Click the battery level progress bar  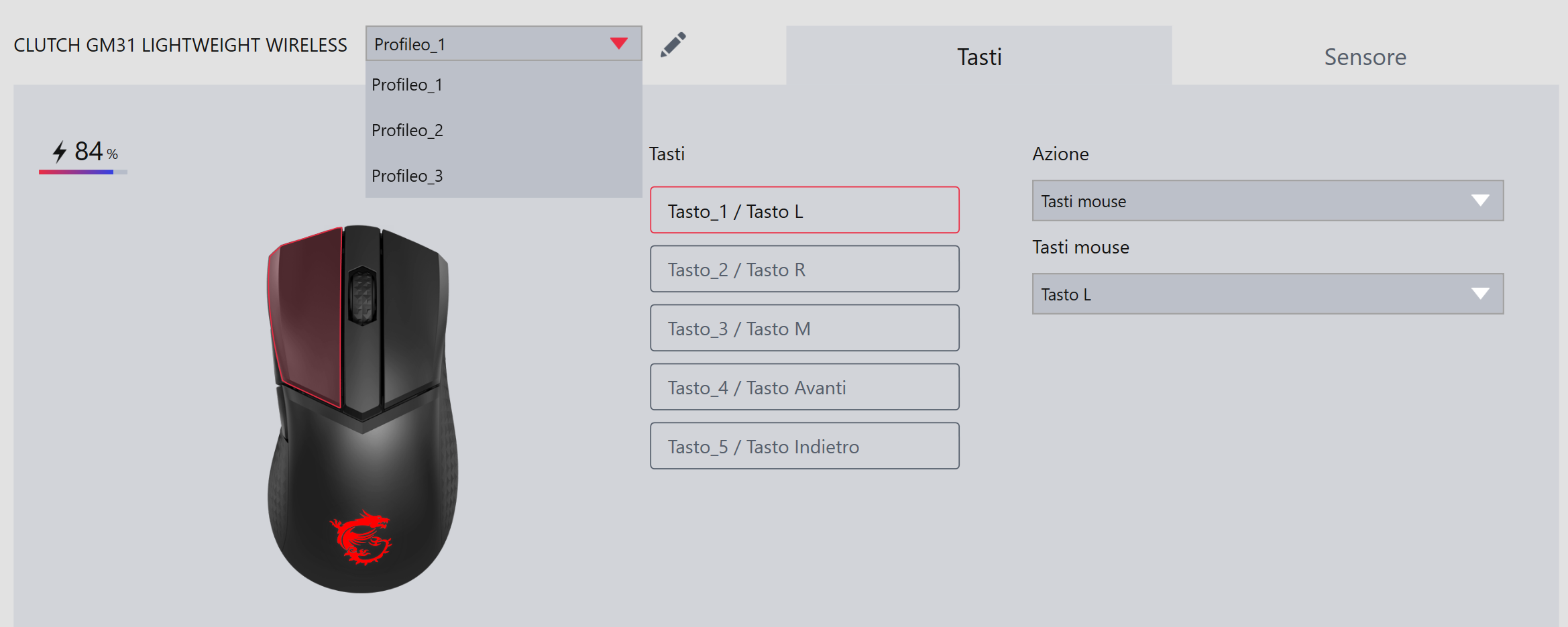click(83, 172)
